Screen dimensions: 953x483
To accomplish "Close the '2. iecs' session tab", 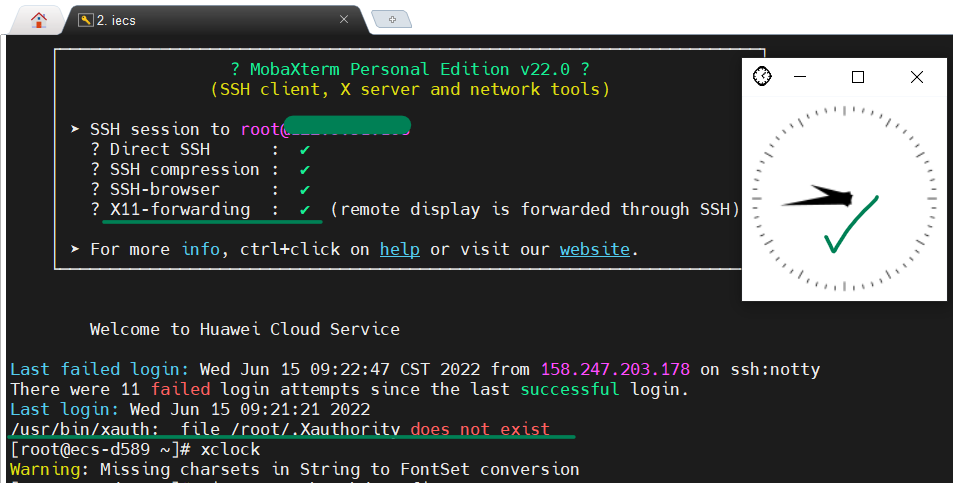I will coord(344,19).
